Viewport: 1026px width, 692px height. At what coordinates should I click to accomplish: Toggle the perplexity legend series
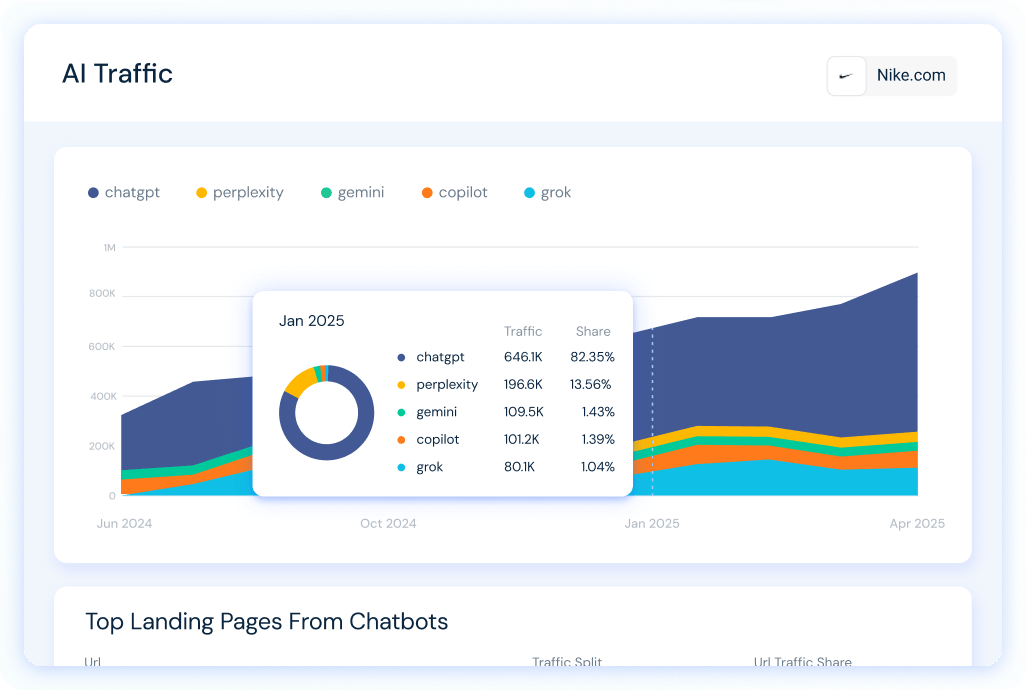[239, 192]
